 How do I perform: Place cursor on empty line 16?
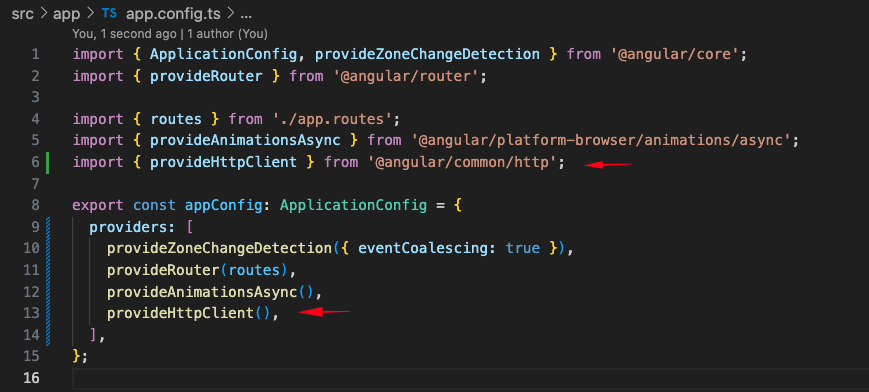(470, 378)
